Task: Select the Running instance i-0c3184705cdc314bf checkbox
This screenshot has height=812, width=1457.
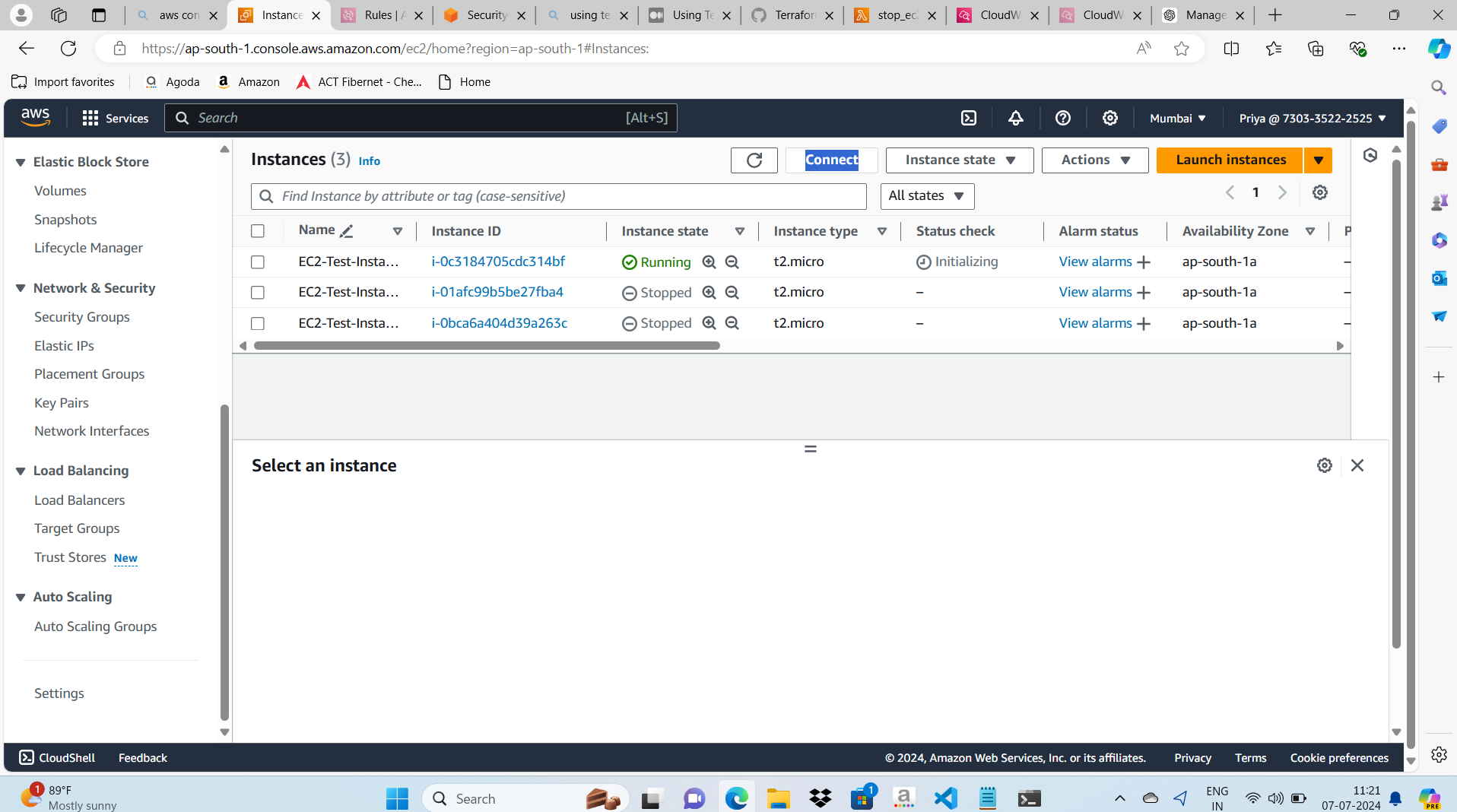Action: (258, 262)
